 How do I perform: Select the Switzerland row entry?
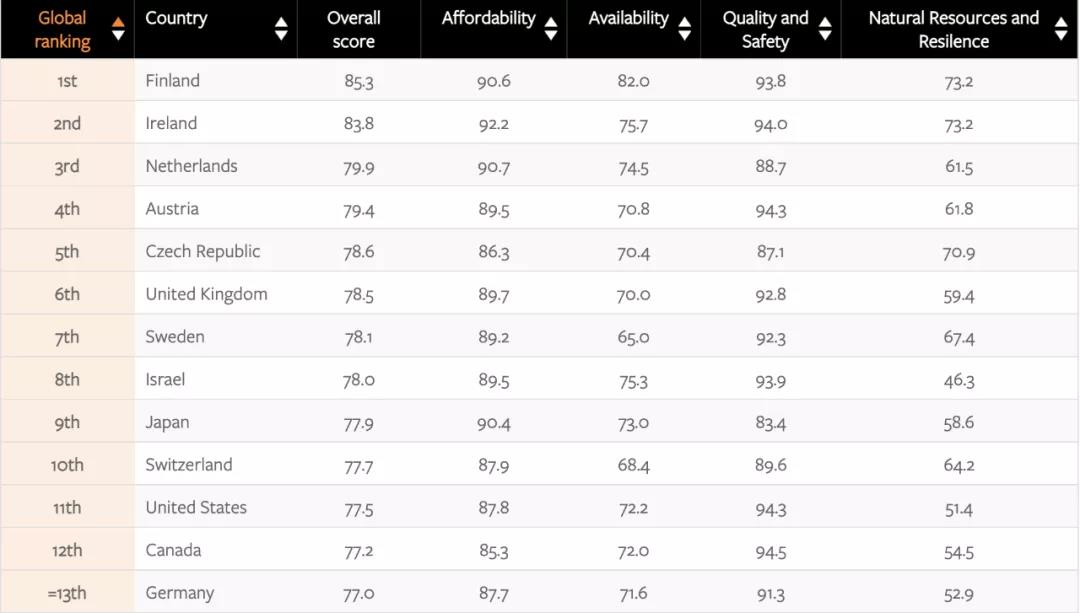(540, 464)
